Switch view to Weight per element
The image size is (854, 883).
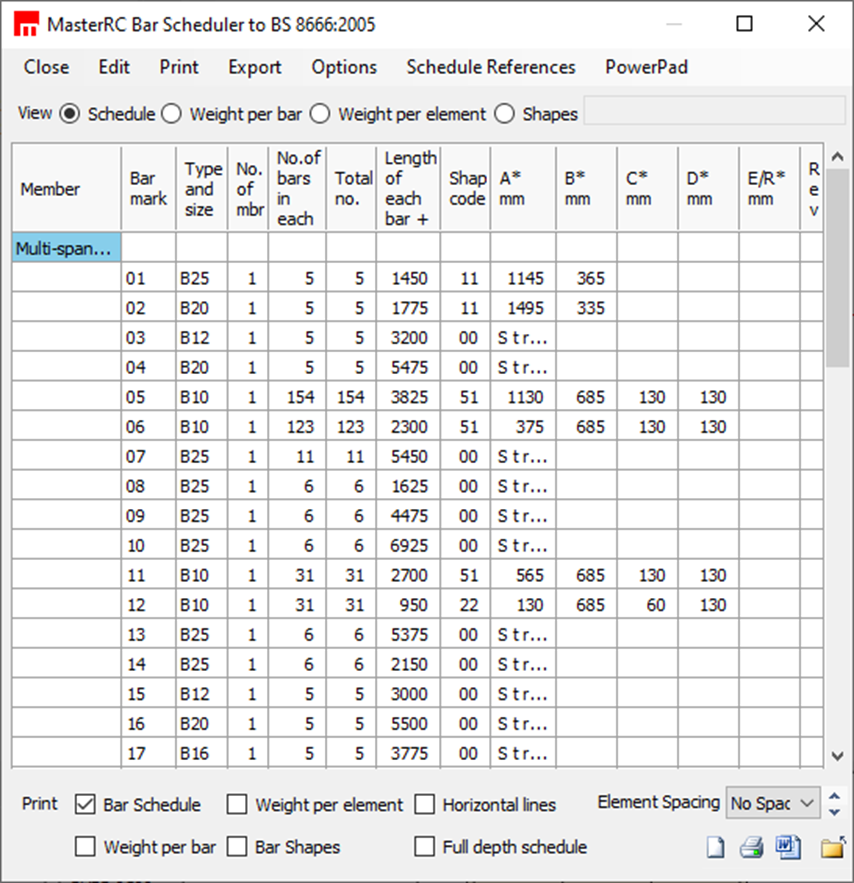[320, 114]
